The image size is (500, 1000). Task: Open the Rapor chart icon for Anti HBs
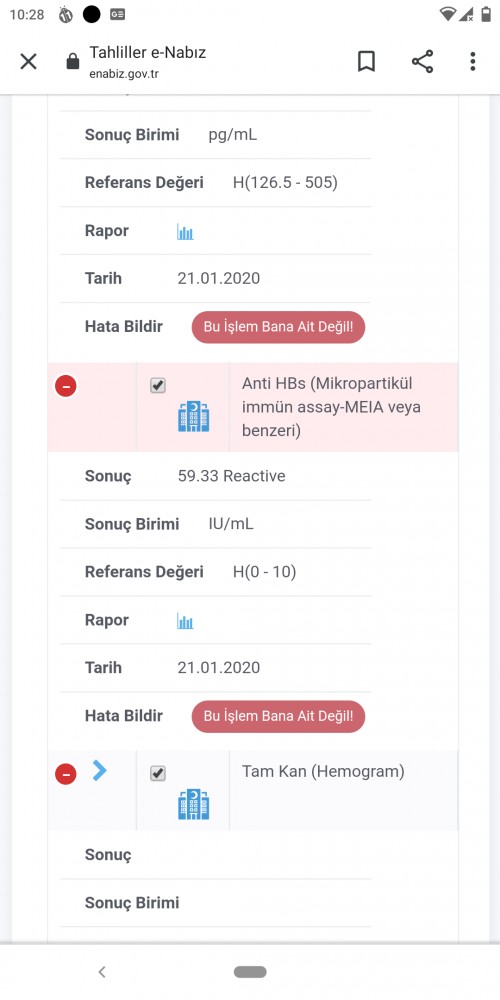(185, 621)
